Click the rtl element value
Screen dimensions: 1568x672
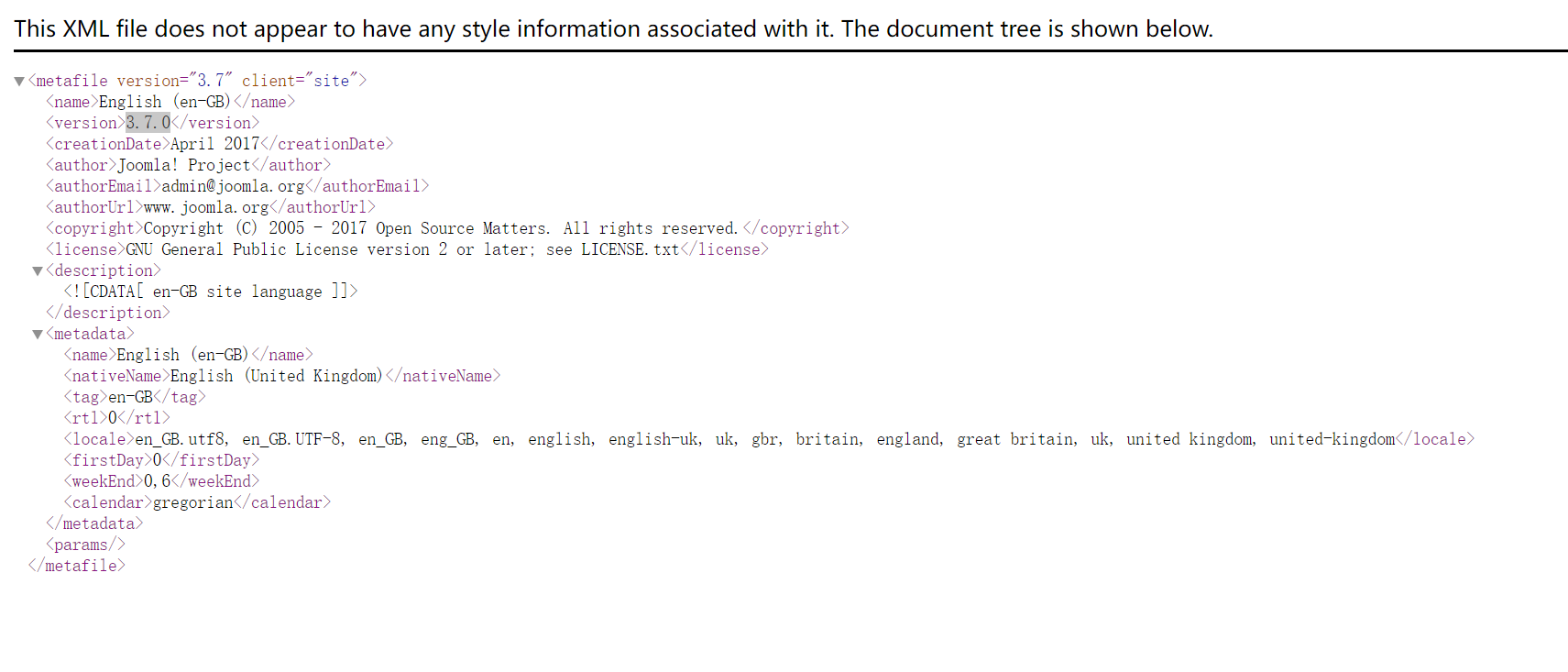pos(113,418)
